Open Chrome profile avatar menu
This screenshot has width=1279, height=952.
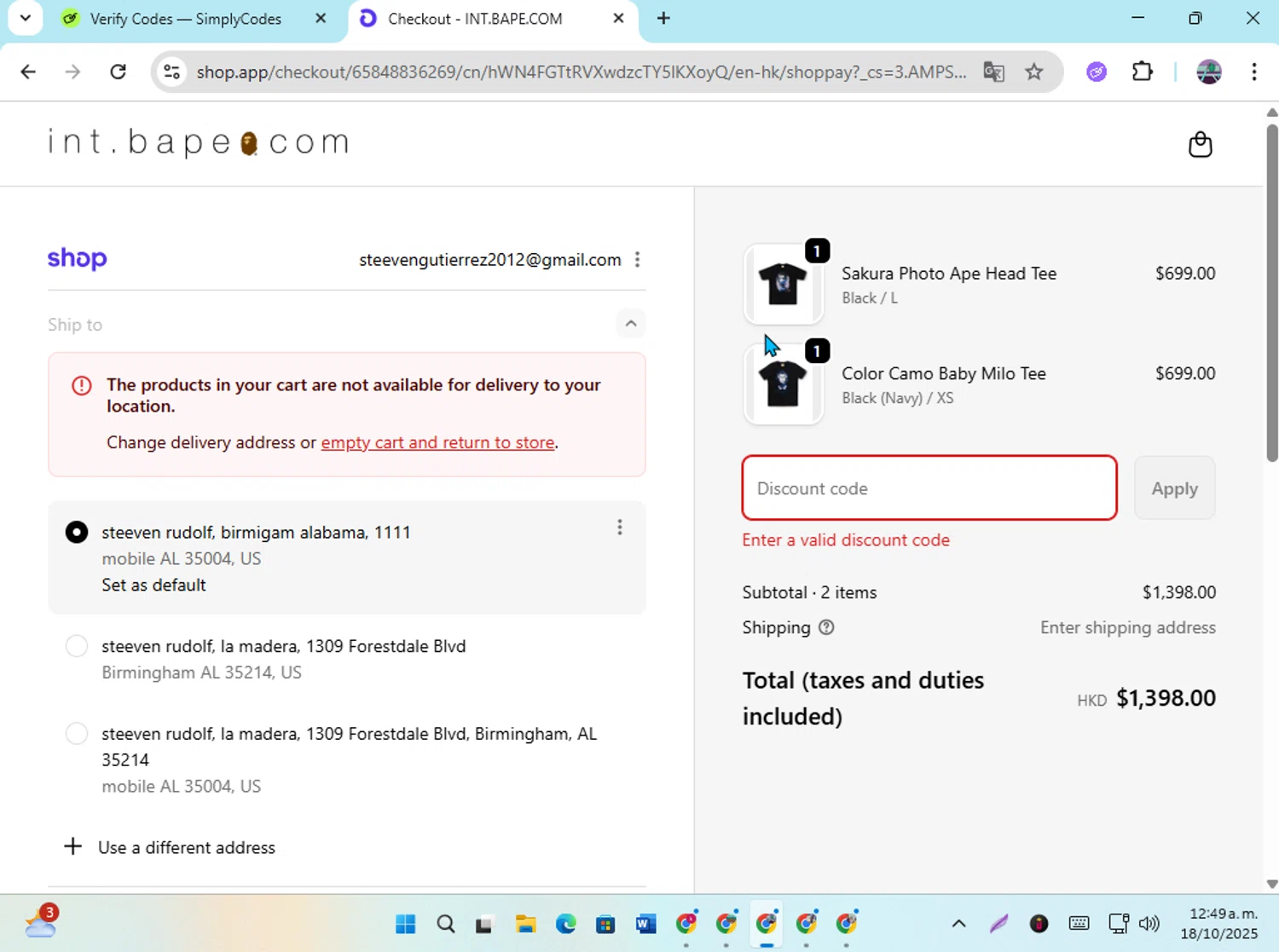click(x=1208, y=72)
